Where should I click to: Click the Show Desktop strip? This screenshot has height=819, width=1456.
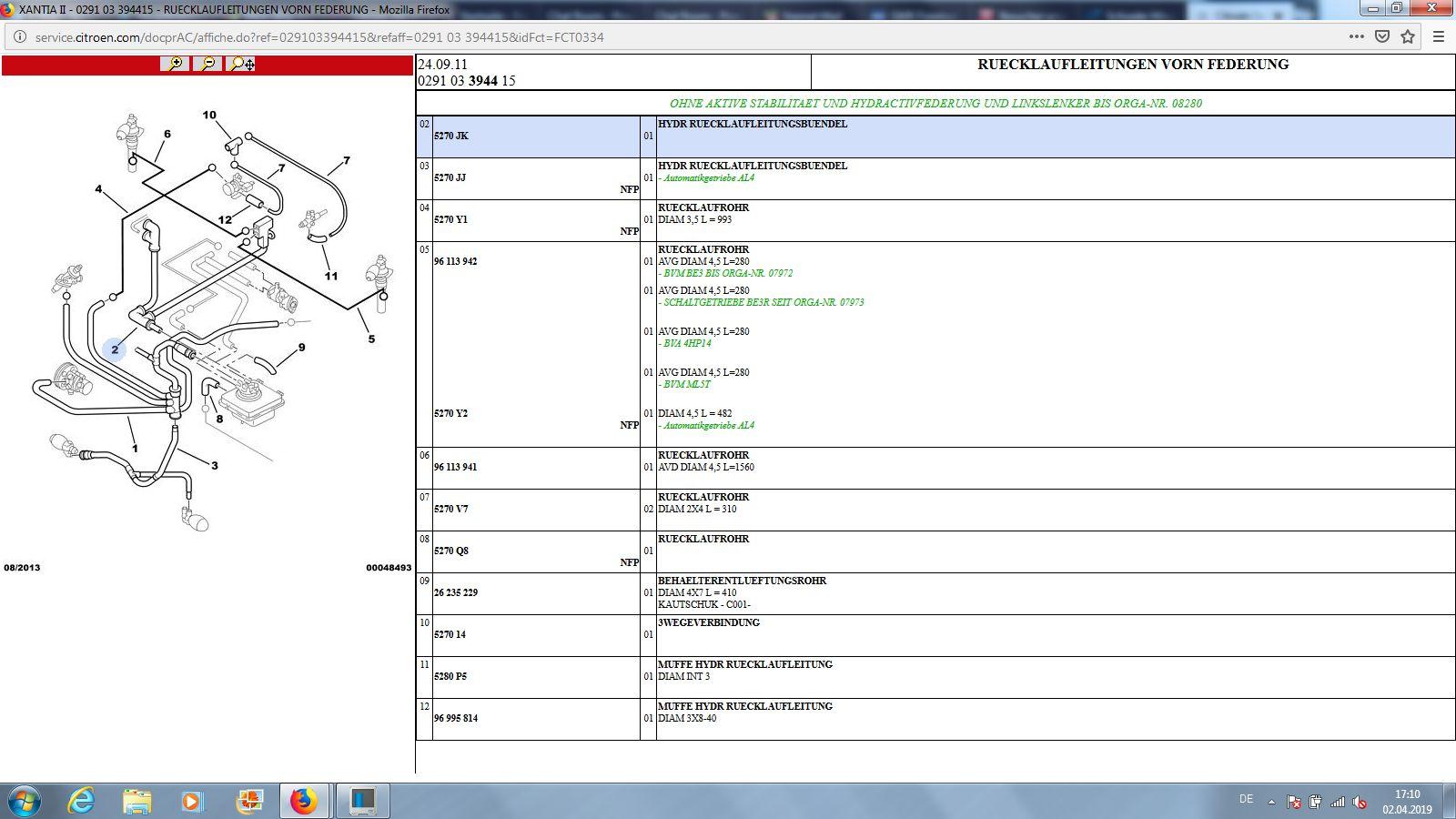(x=1450, y=802)
